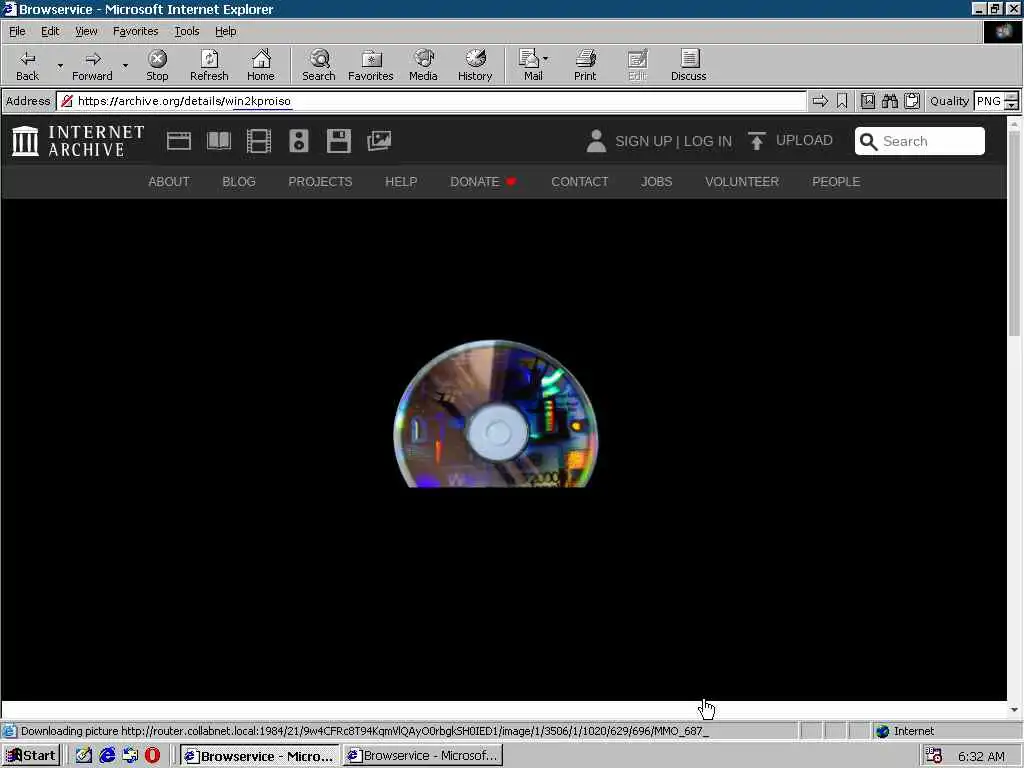Open the Windows Start button
This screenshot has width=1024, height=768.
[x=31, y=756]
